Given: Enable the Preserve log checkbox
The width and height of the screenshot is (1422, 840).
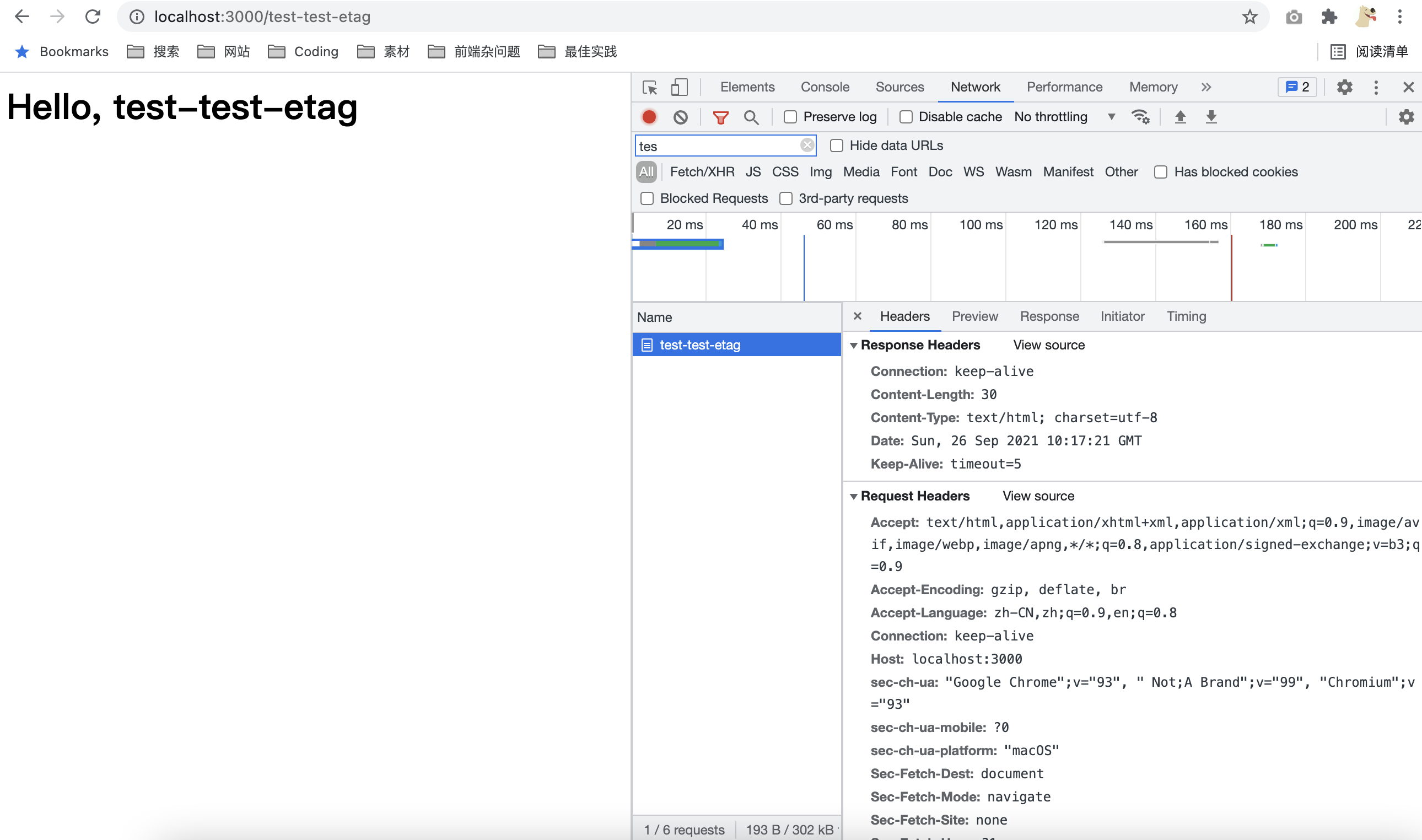Looking at the screenshot, I should pyautogui.click(x=790, y=117).
